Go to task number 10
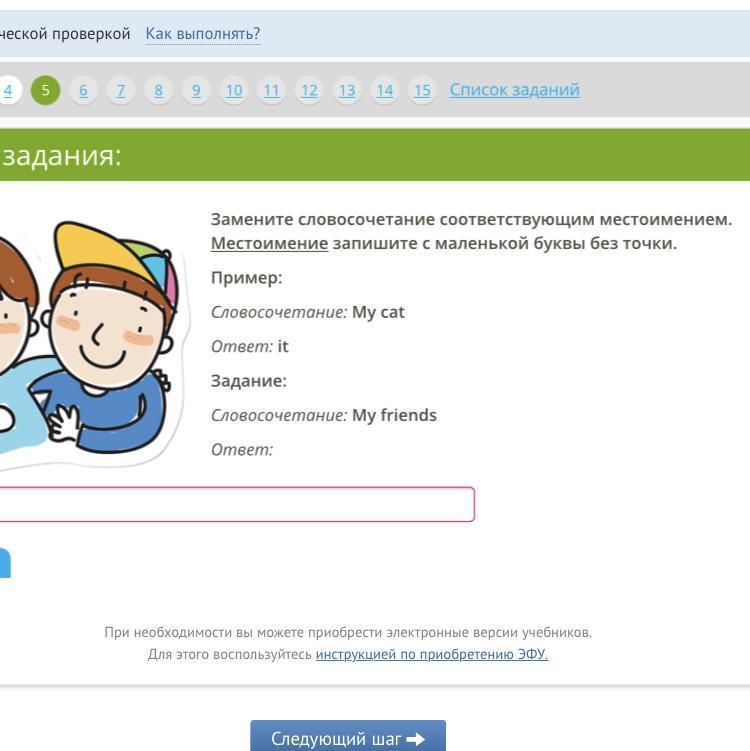This screenshot has width=750, height=751. point(234,90)
